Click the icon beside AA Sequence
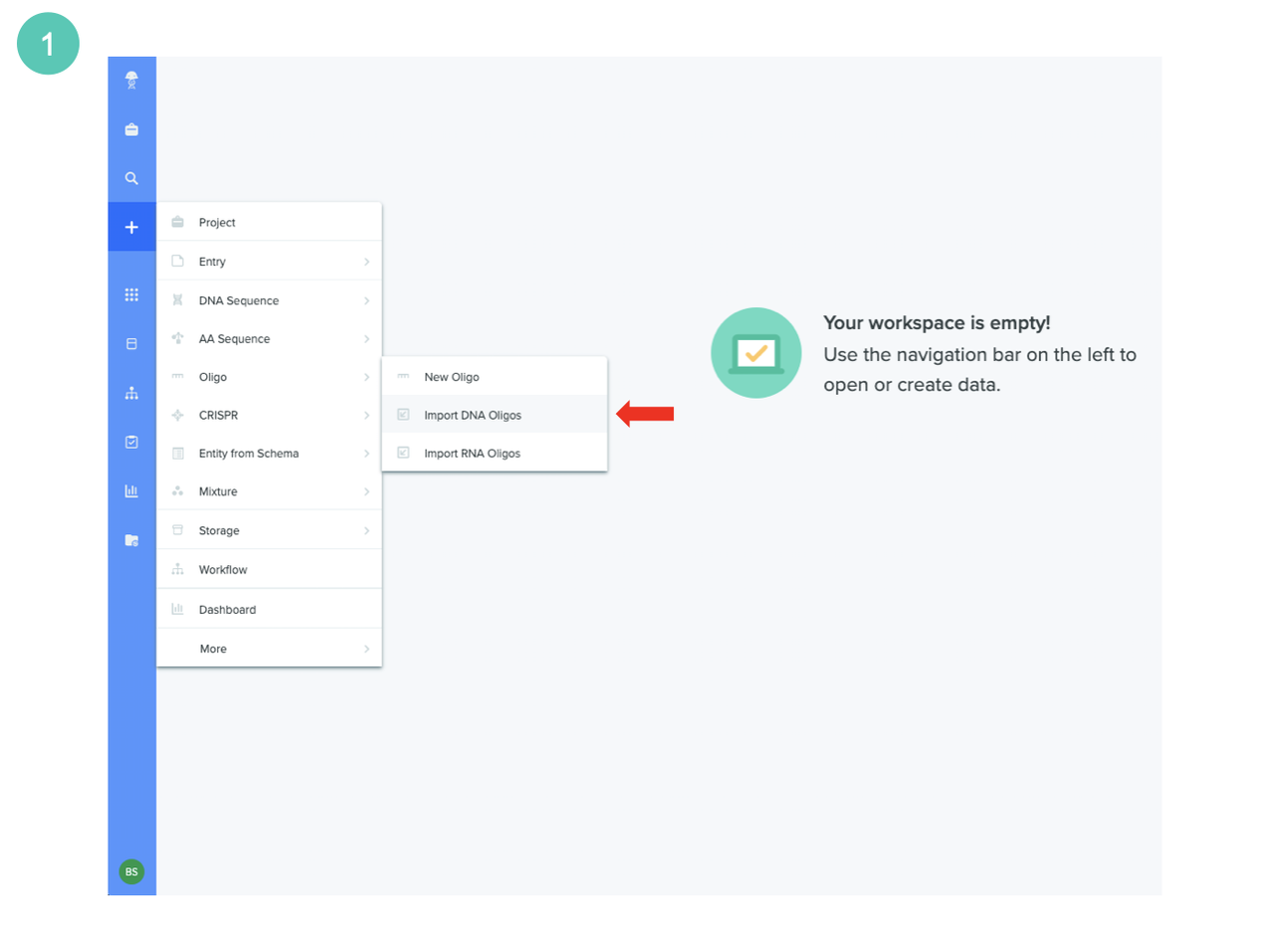Viewport: 1270px width, 952px height. 178,338
